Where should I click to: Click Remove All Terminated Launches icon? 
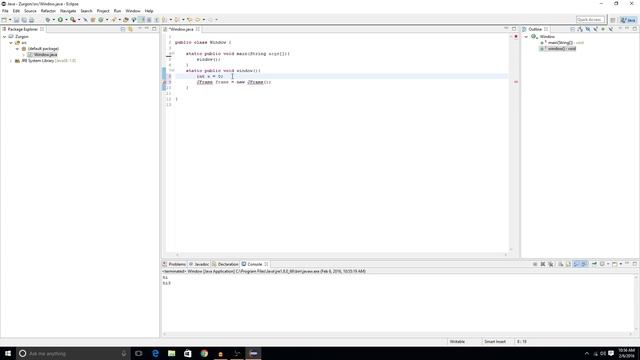click(551, 264)
